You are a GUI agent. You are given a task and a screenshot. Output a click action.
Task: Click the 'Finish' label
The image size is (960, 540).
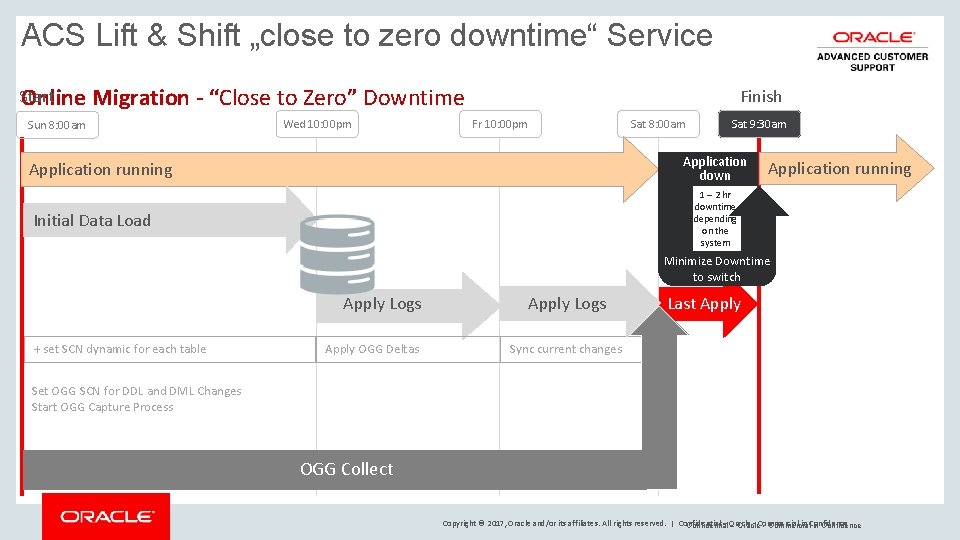click(761, 97)
